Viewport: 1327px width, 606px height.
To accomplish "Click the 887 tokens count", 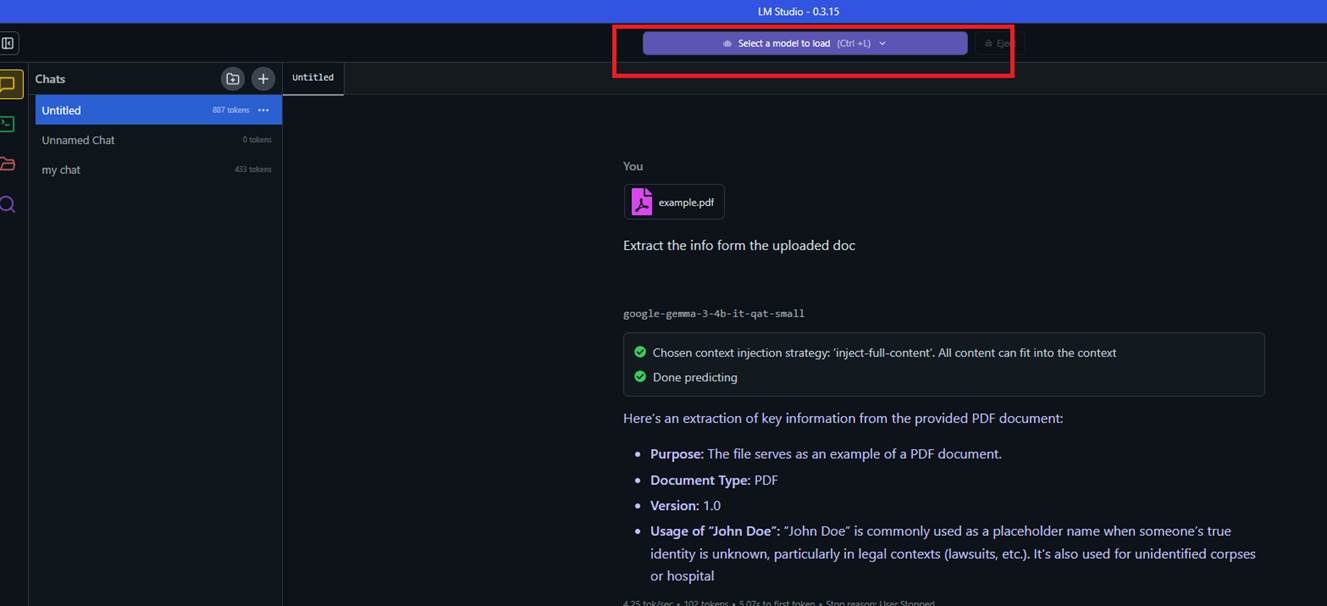I will pyautogui.click(x=231, y=110).
